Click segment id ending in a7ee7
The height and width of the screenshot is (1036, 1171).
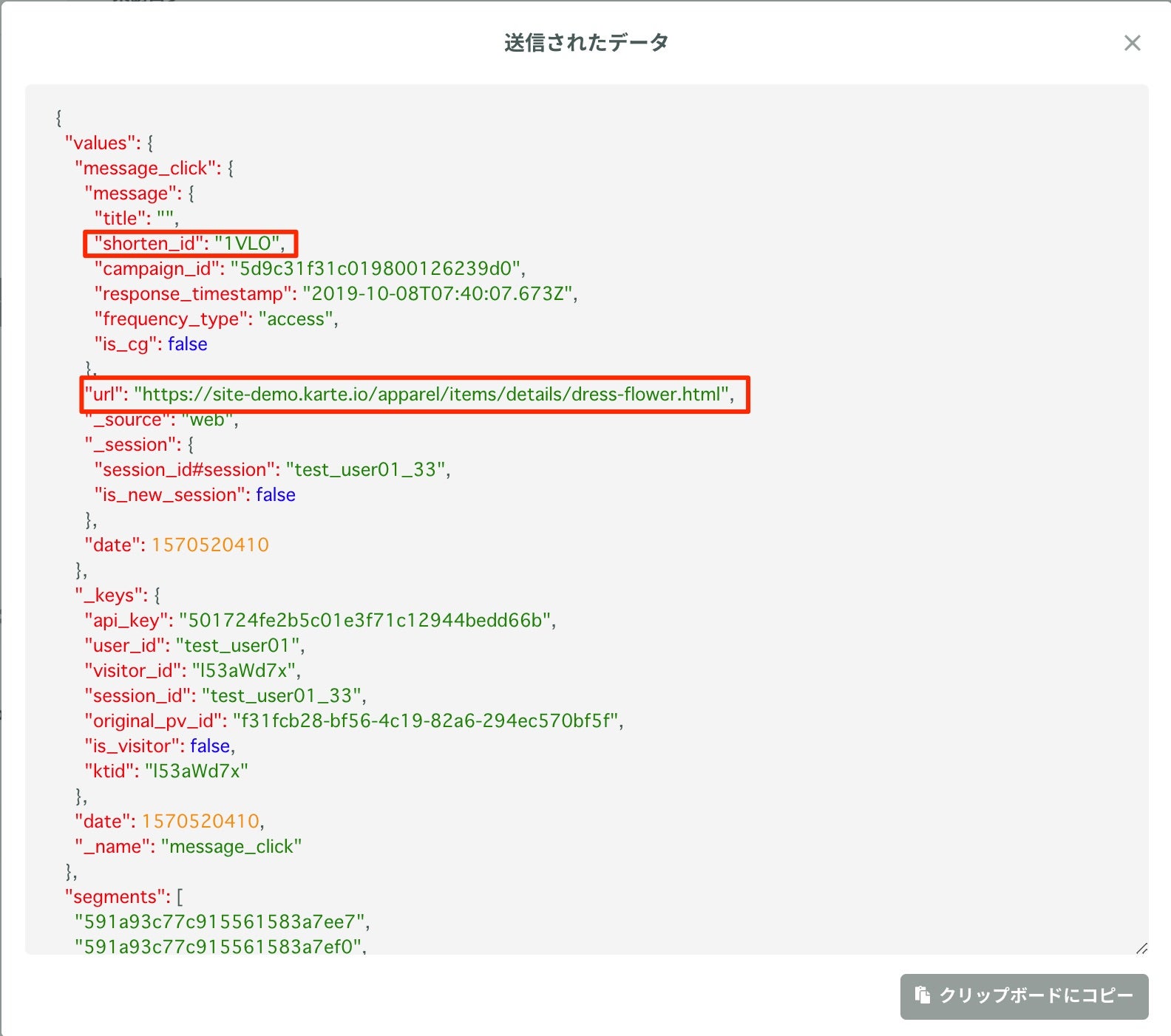pos(222,921)
